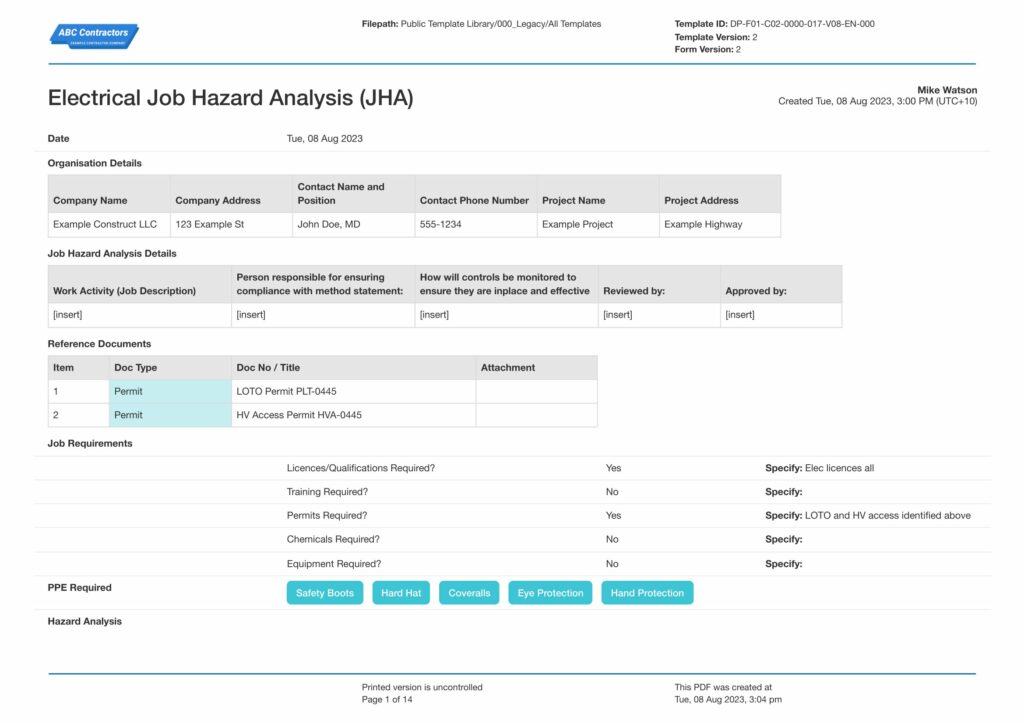Image resolution: width=1024 pixels, height=724 pixels.
Task: Click the Yes answer for Licences/Qualifications Required
Action: (x=613, y=468)
